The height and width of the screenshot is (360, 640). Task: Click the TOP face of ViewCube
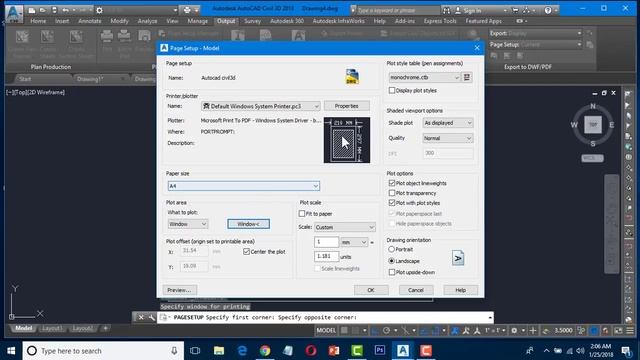(593, 124)
